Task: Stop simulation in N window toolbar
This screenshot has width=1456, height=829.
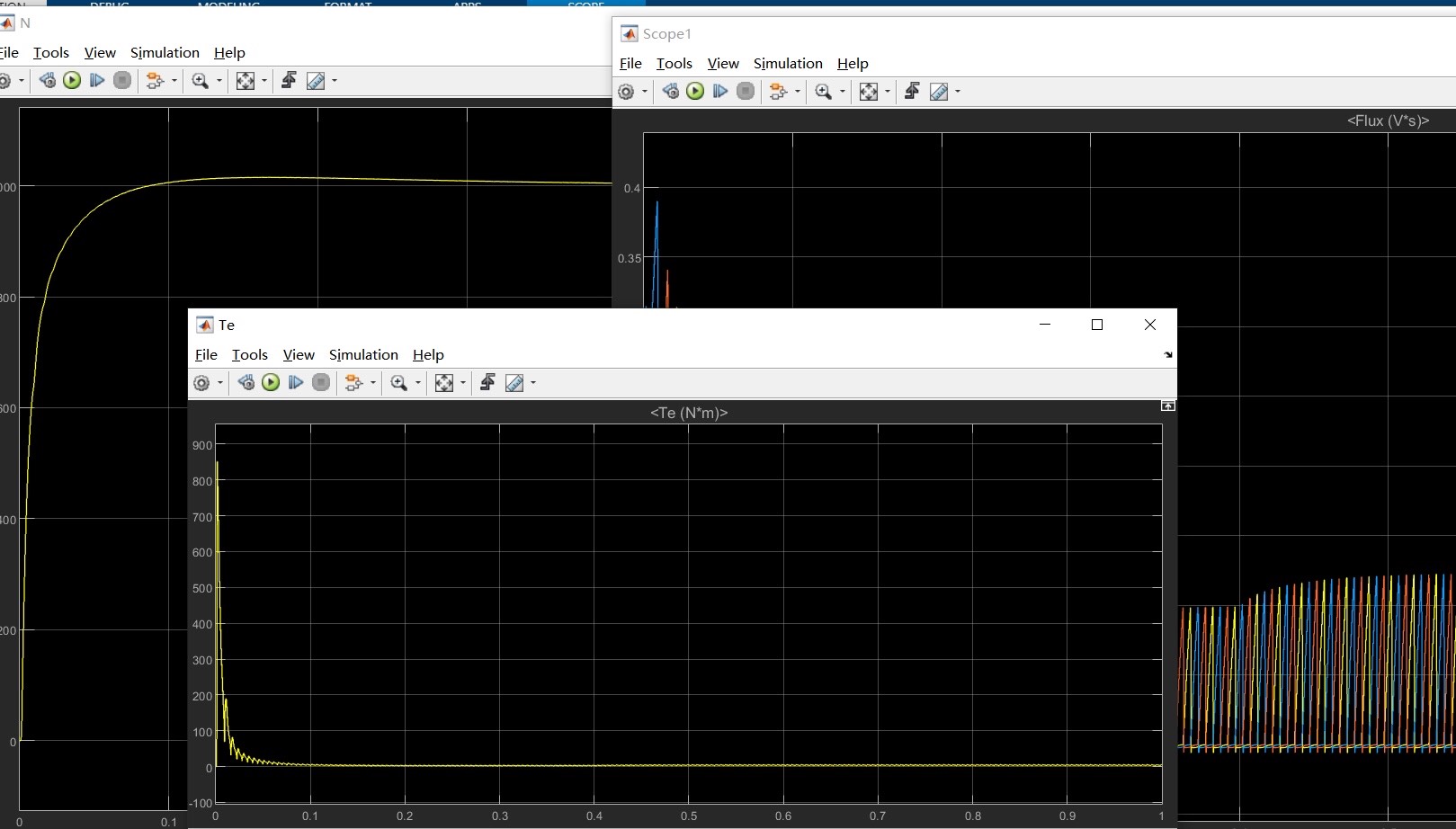Action: click(x=122, y=81)
